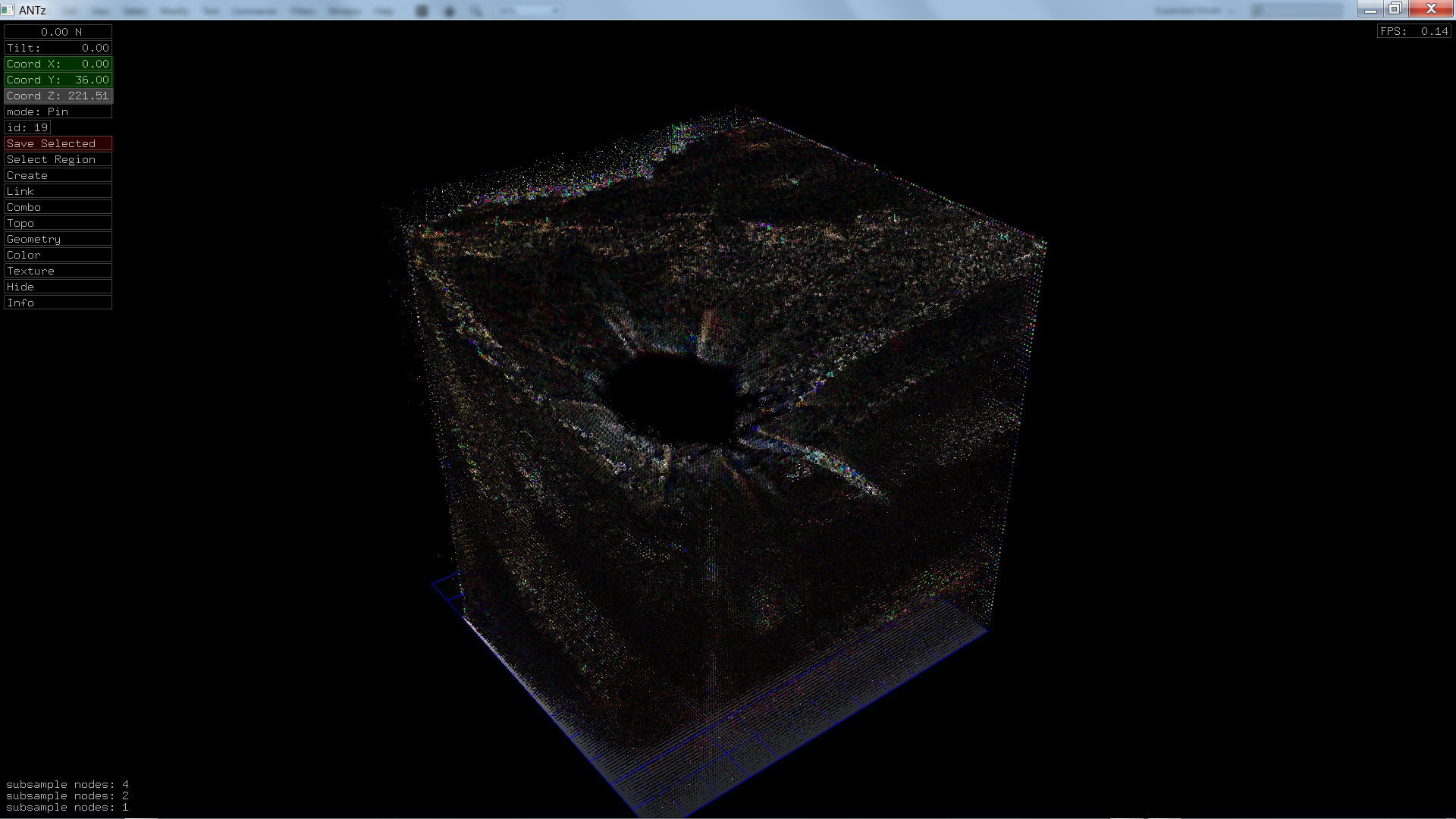Open the Geometry option
Viewport: 1456px width, 819px height.
[58, 239]
